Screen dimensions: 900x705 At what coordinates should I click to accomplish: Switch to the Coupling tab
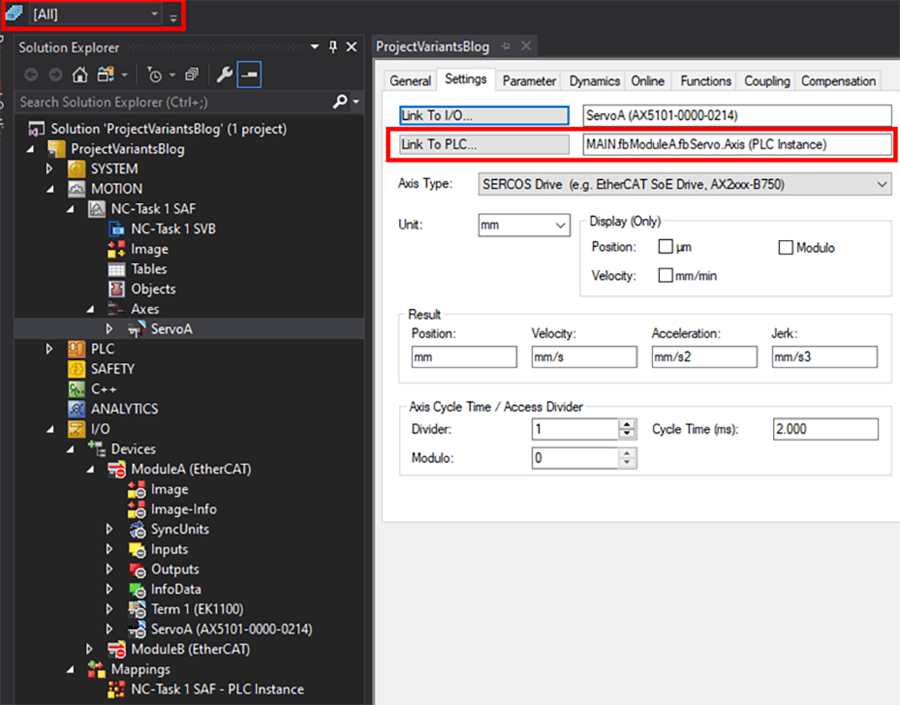[767, 81]
